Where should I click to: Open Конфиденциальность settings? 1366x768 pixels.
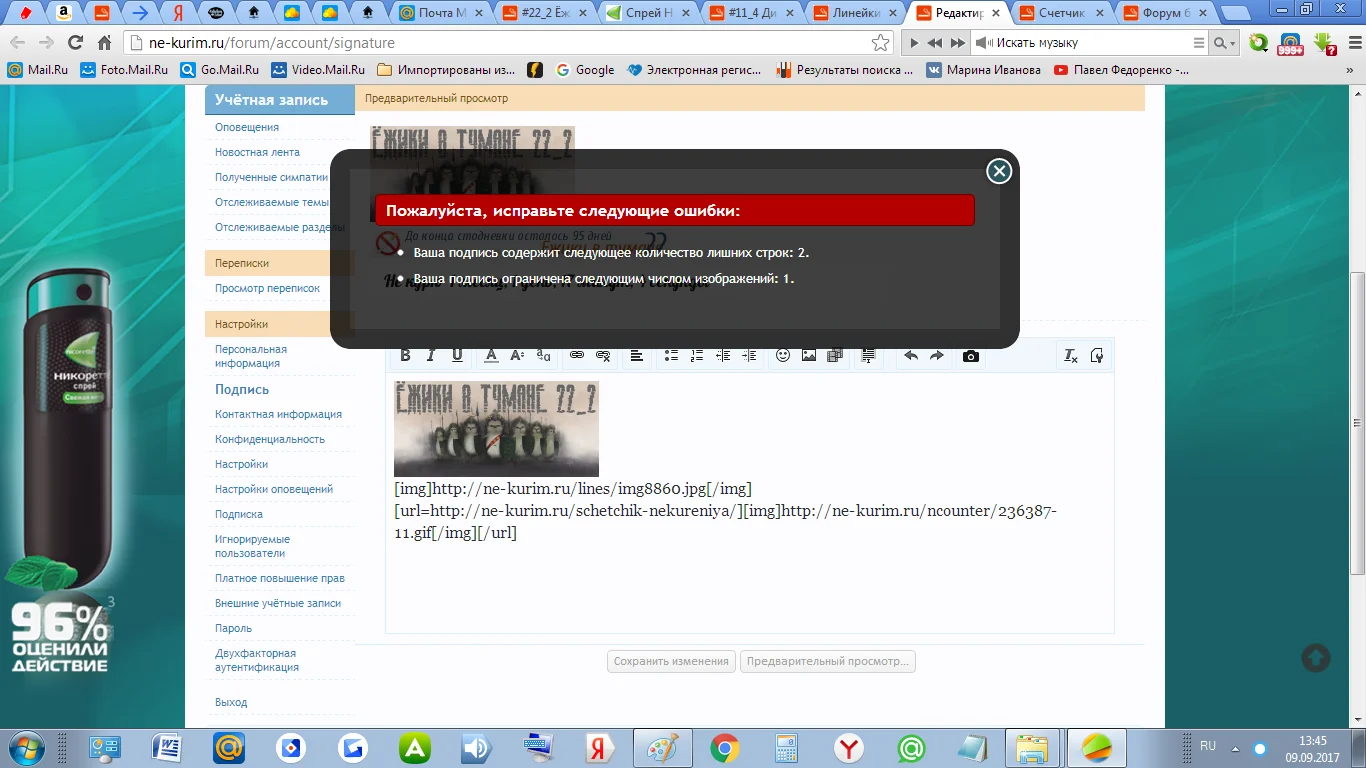click(x=270, y=439)
